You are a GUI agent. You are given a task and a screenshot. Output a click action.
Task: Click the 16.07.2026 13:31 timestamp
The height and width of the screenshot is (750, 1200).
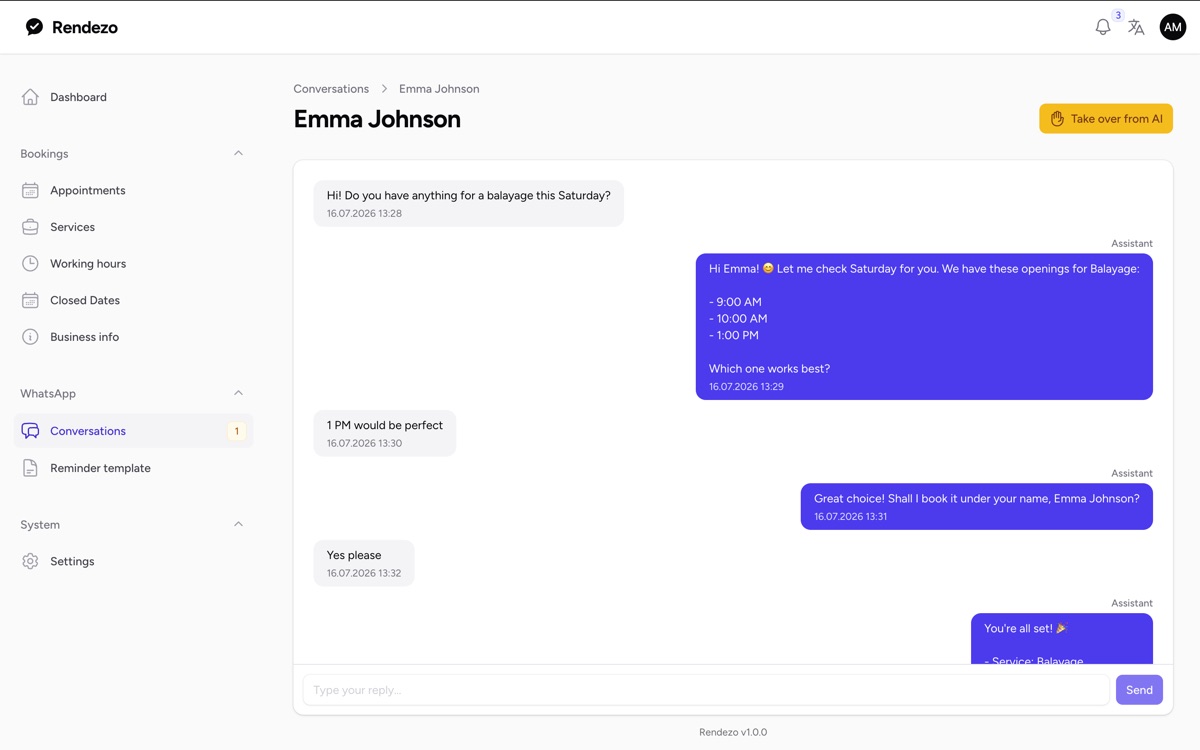pos(850,516)
